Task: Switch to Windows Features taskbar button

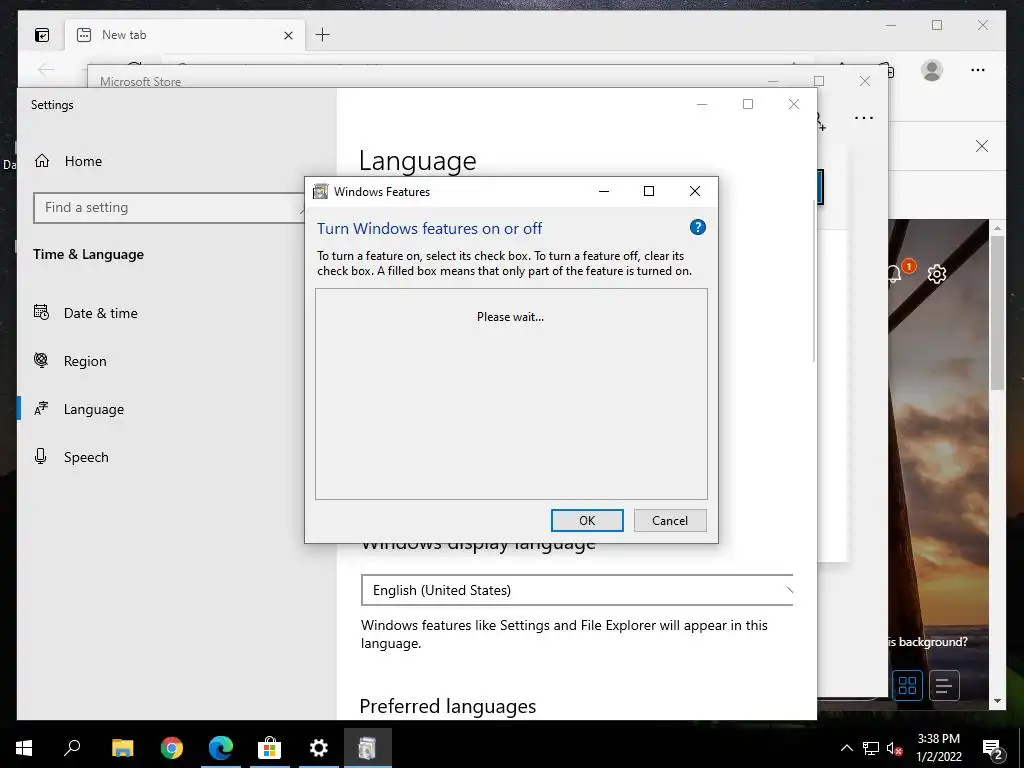Action: point(368,748)
